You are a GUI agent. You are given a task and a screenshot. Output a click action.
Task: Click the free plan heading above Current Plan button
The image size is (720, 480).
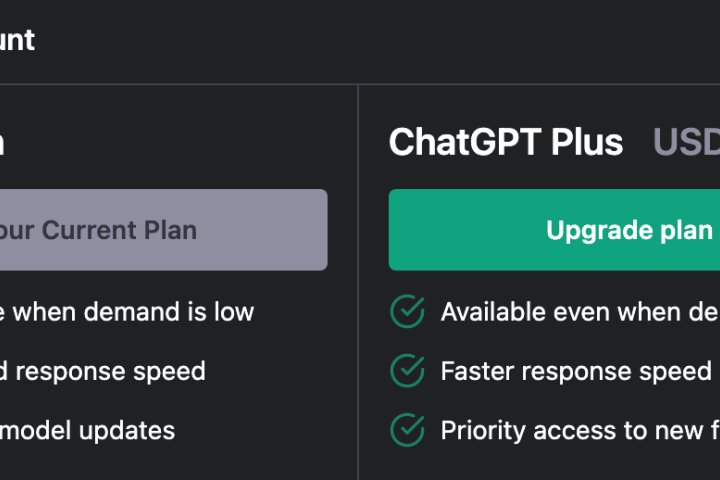(3, 143)
